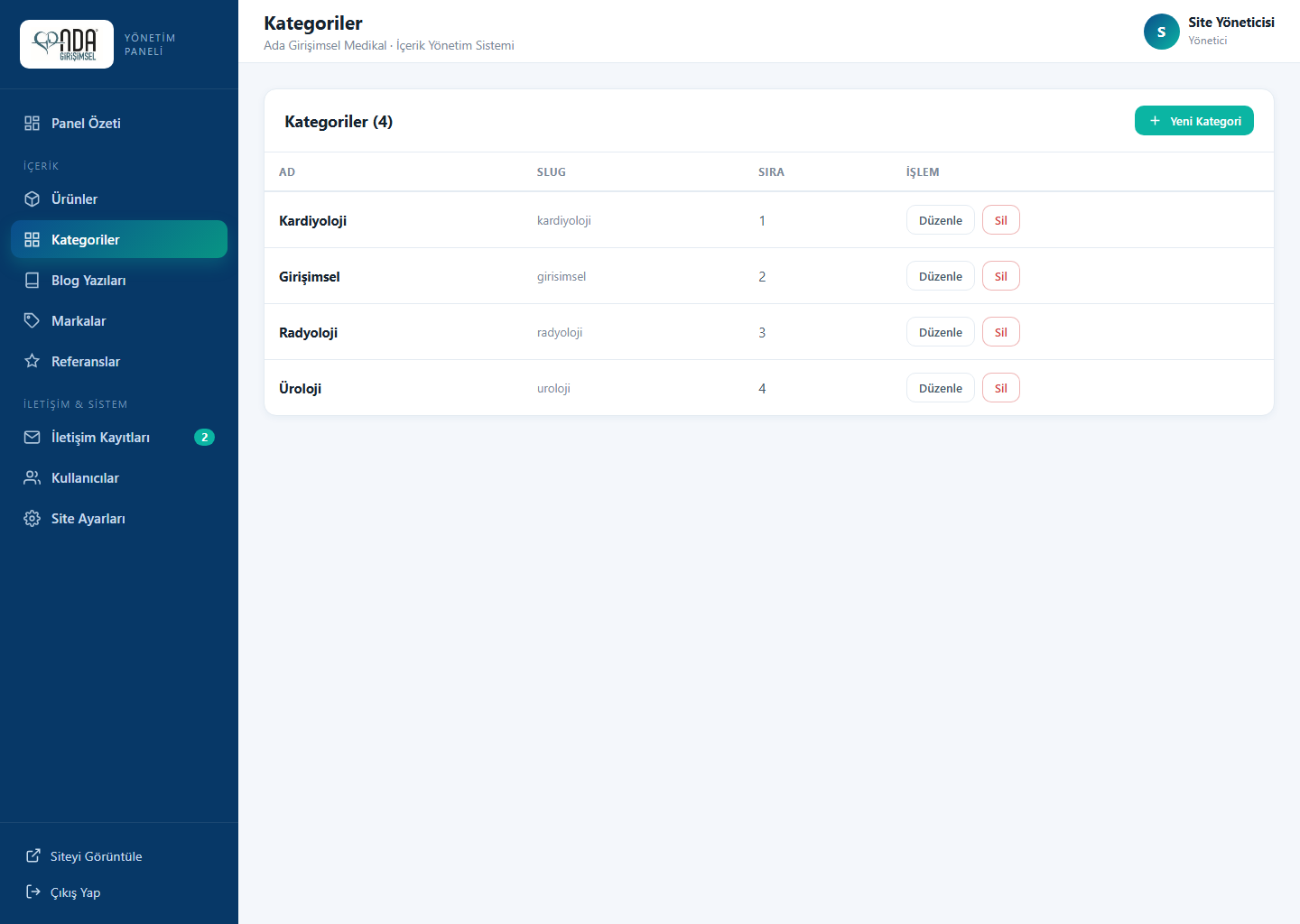Click the Kategoriler grid icon in sidebar
The width and height of the screenshot is (1300, 924).
pyautogui.click(x=32, y=240)
